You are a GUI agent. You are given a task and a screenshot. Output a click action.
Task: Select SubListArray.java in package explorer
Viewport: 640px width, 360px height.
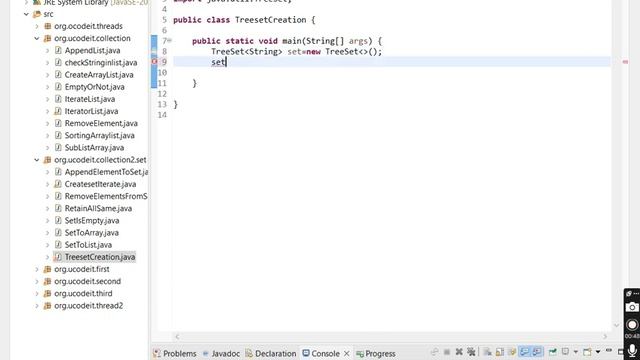tap(94, 148)
